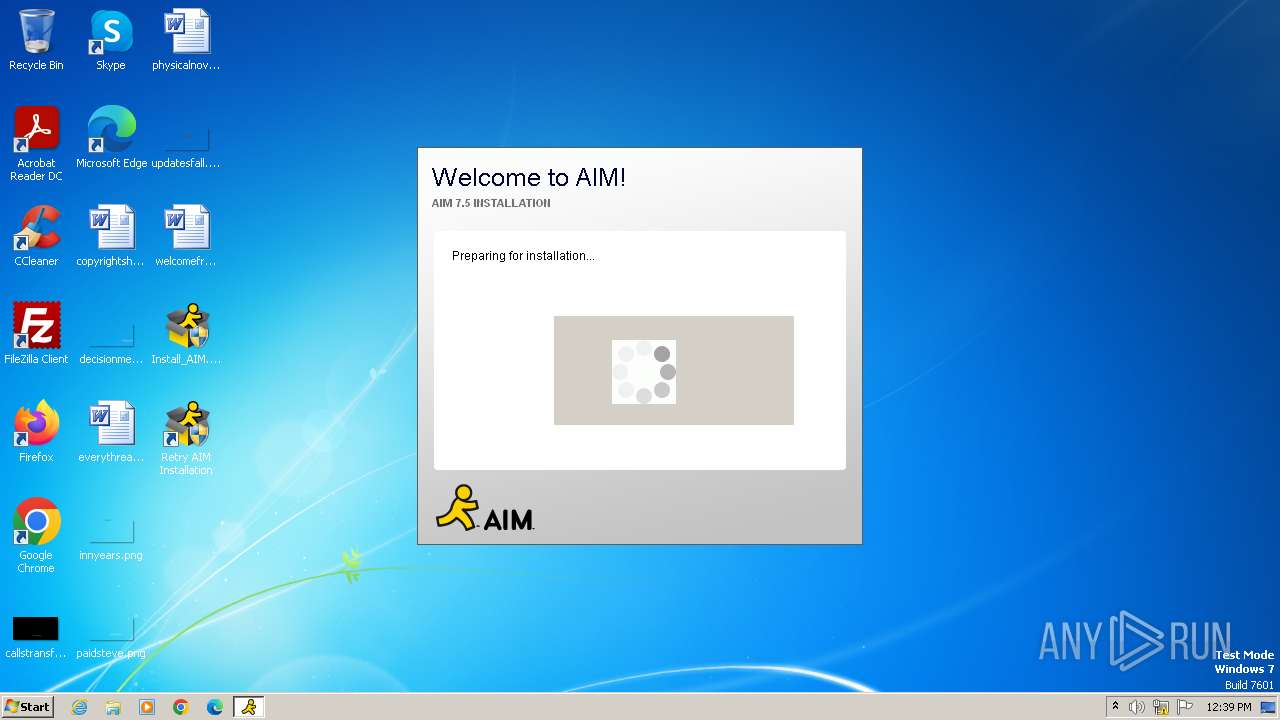1280x720 pixels.
Task: Activate the AIM installer taskbar button
Action: coord(249,707)
